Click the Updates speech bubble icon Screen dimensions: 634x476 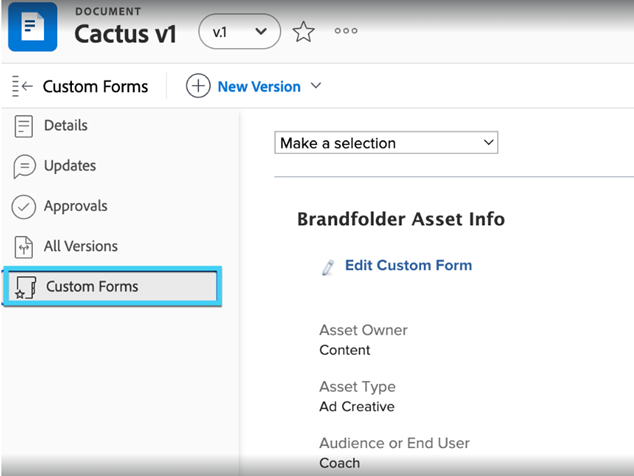(24, 166)
